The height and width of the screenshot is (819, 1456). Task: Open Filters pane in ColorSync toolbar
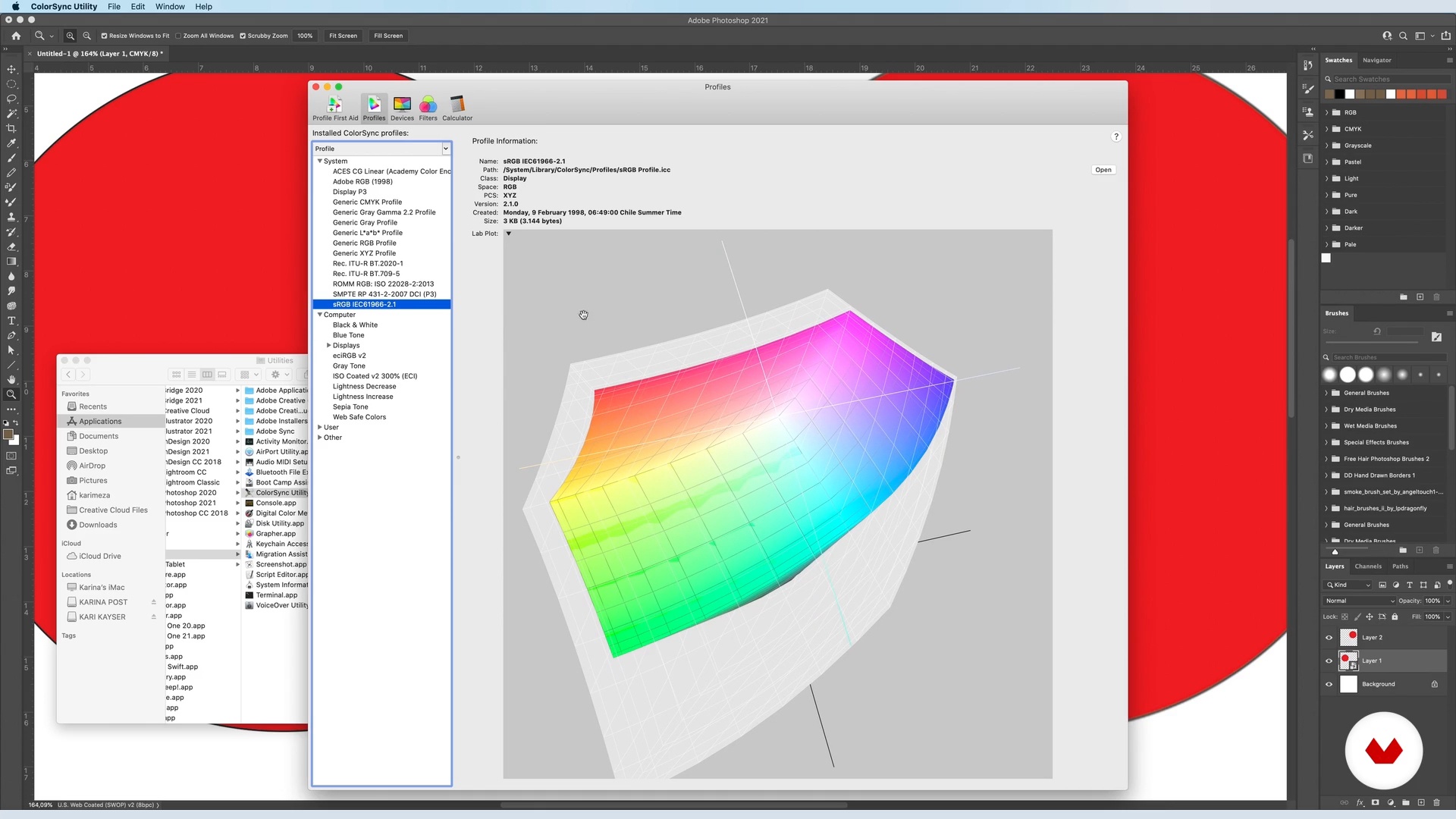(x=428, y=108)
